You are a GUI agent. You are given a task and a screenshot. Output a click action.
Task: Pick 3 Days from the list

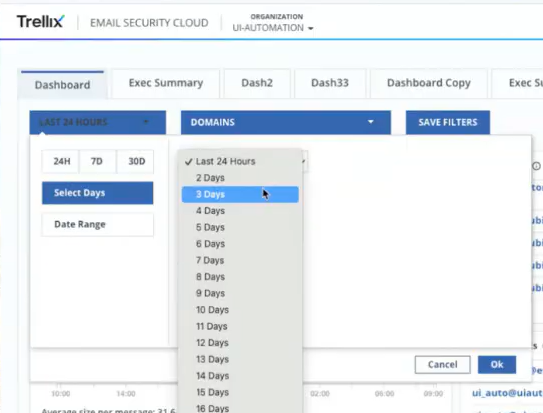click(240, 194)
